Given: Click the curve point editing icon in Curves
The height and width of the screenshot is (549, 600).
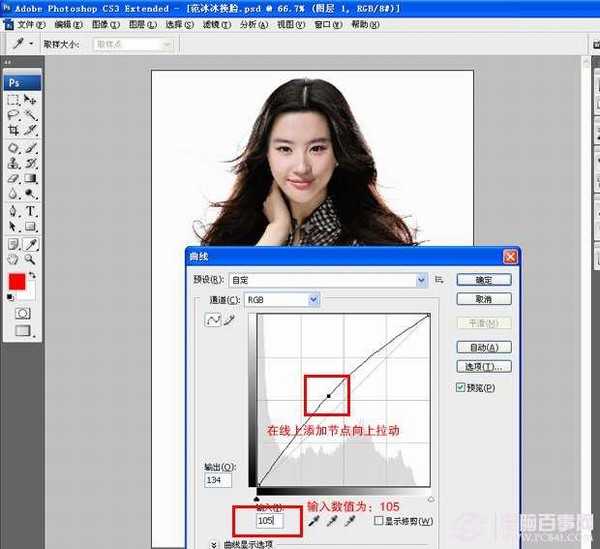Looking at the screenshot, I should coord(212,321).
